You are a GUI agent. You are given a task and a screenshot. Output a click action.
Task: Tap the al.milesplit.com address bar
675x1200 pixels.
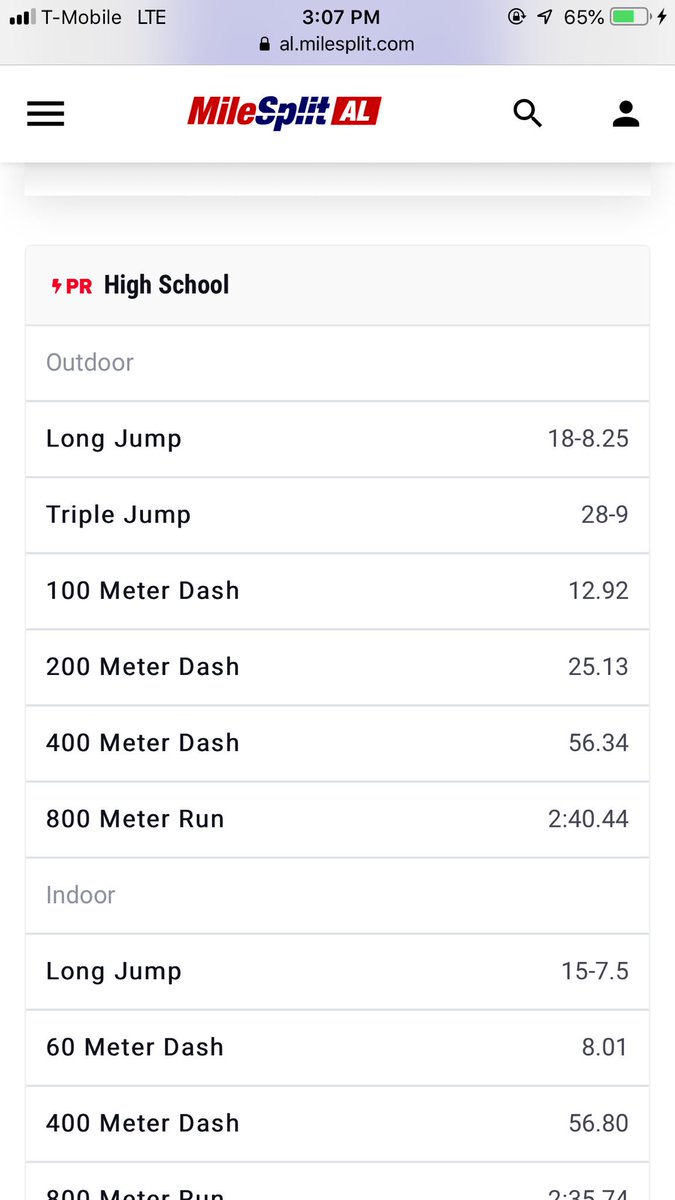tap(337, 44)
